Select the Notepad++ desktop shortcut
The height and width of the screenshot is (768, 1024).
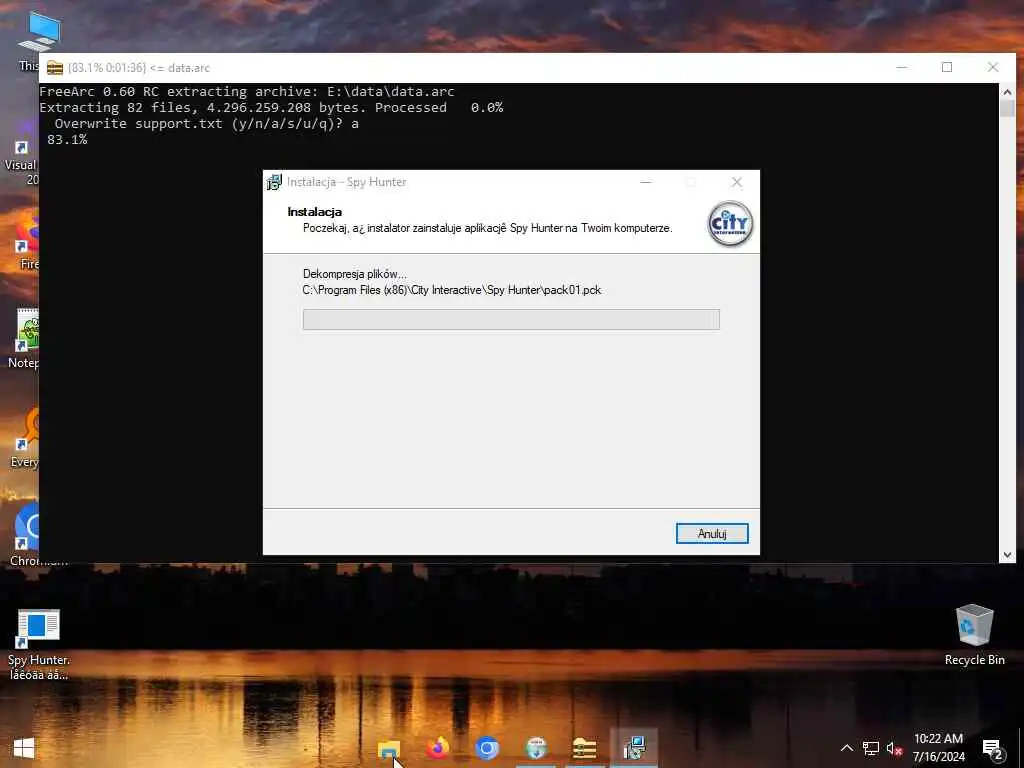click(25, 338)
